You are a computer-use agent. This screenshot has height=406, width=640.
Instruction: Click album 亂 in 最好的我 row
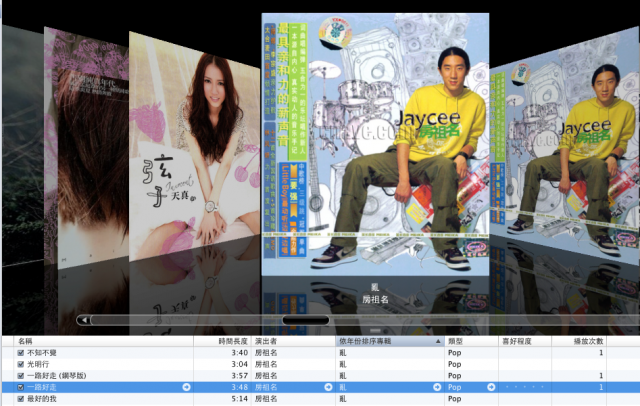point(343,399)
